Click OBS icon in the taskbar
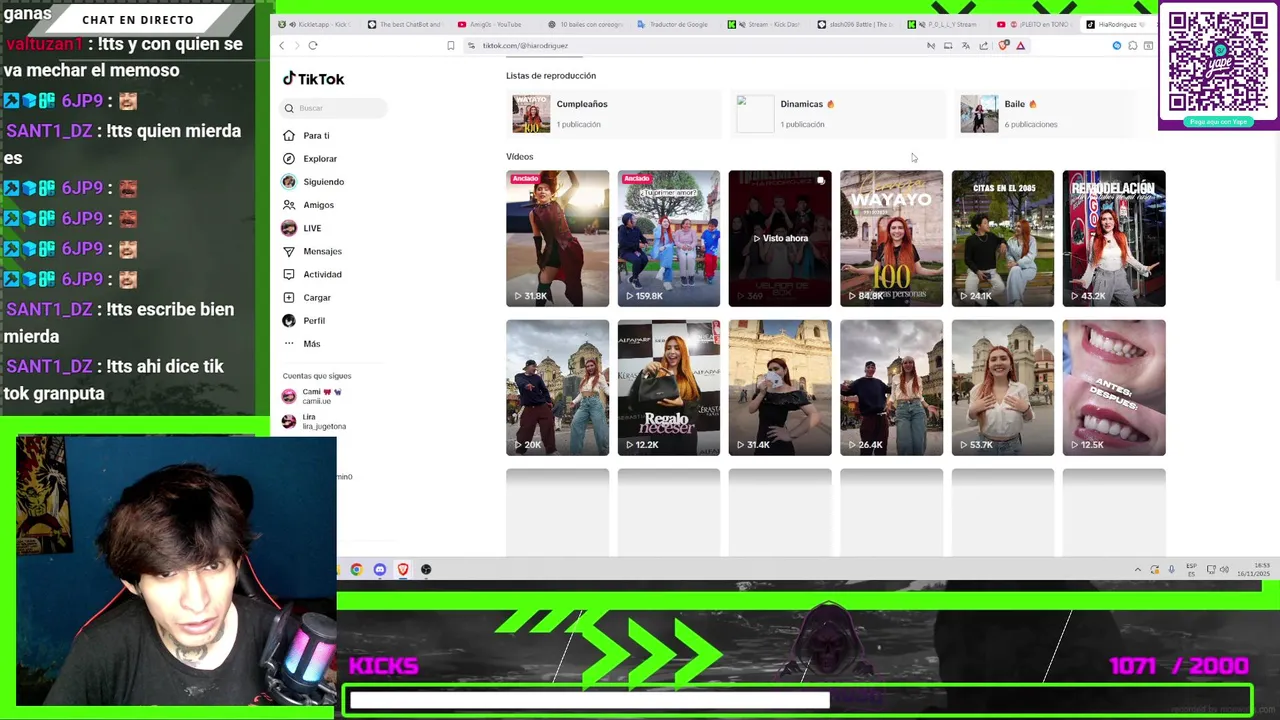The height and width of the screenshot is (720, 1280). pos(426,570)
